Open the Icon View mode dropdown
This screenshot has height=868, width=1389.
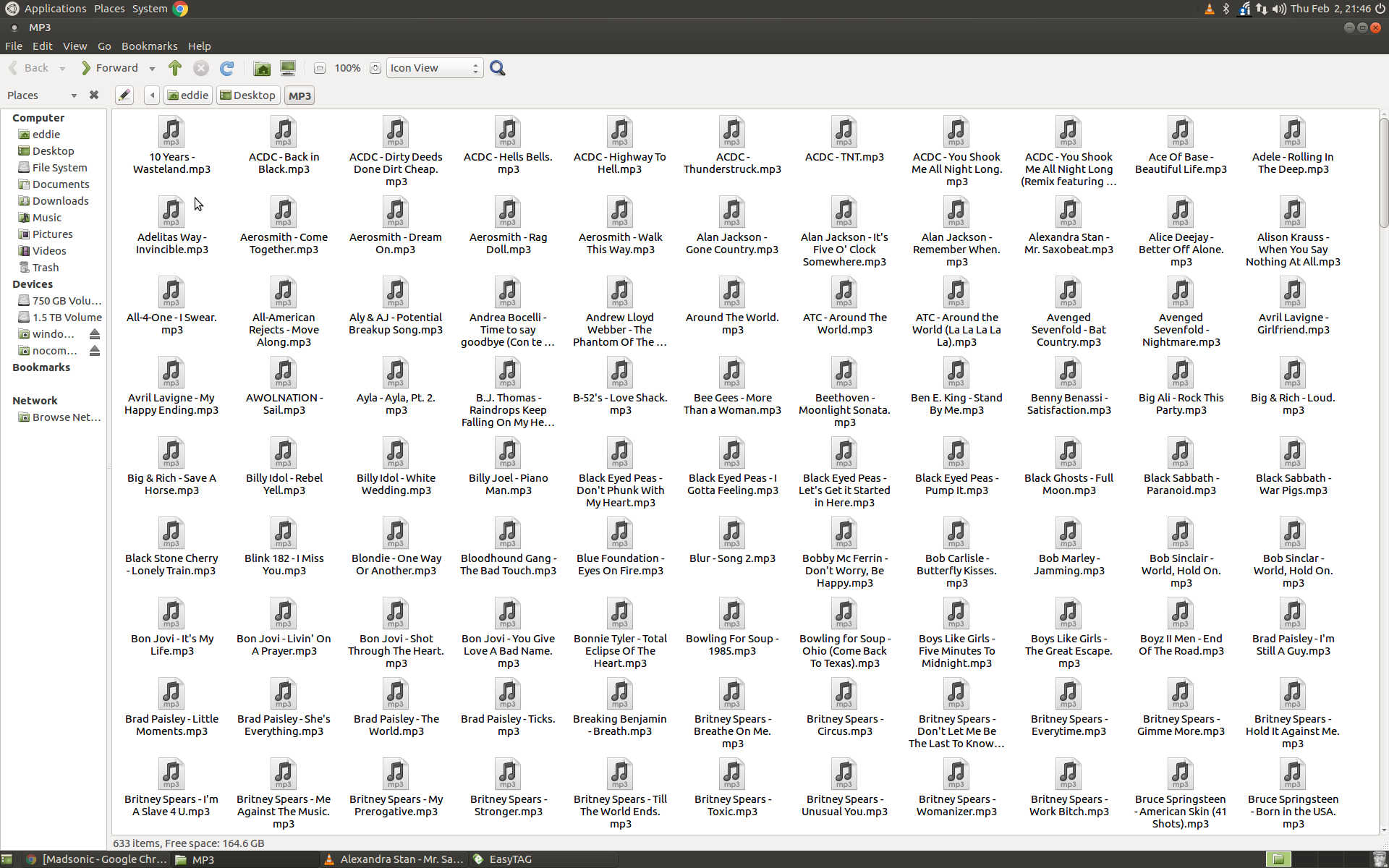[x=434, y=68]
